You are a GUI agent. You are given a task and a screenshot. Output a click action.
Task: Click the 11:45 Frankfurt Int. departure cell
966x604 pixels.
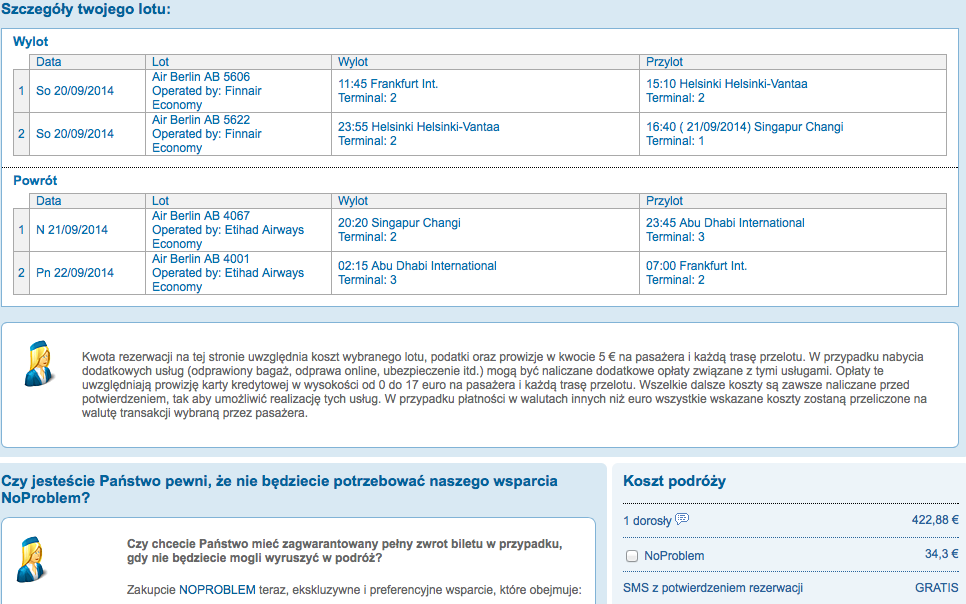pyautogui.click(x=485, y=91)
